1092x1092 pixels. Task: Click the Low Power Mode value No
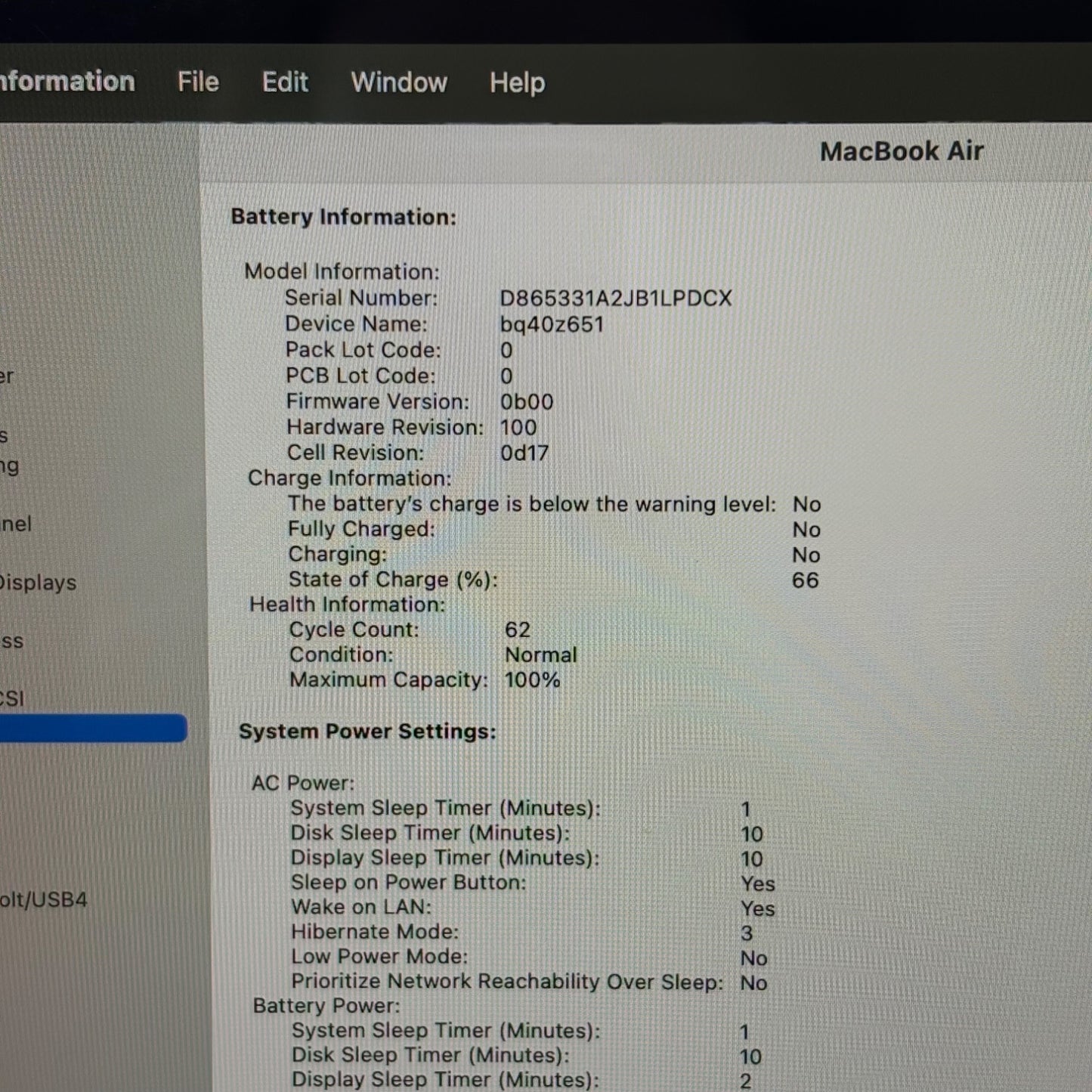[754, 958]
